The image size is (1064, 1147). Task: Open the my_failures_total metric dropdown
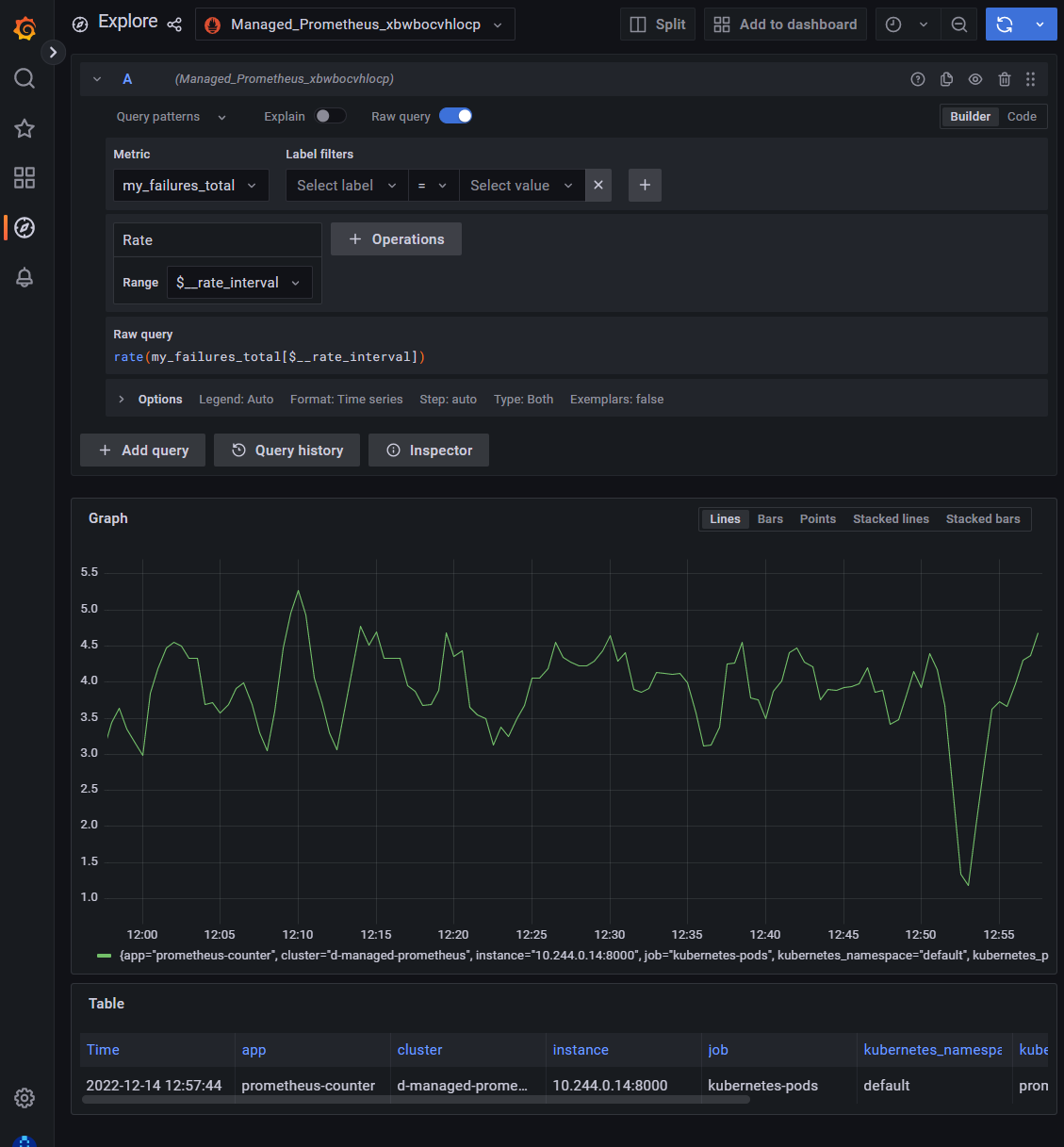coord(190,186)
